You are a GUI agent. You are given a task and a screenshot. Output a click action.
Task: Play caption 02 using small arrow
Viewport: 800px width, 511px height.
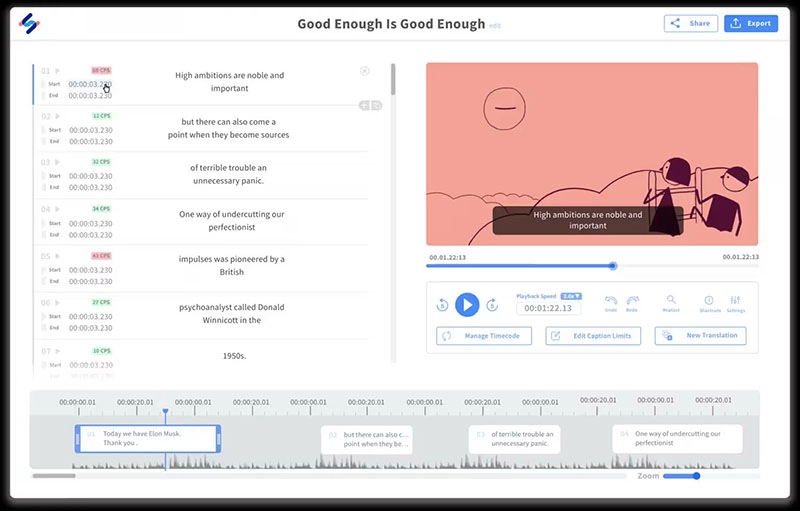(57, 116)
